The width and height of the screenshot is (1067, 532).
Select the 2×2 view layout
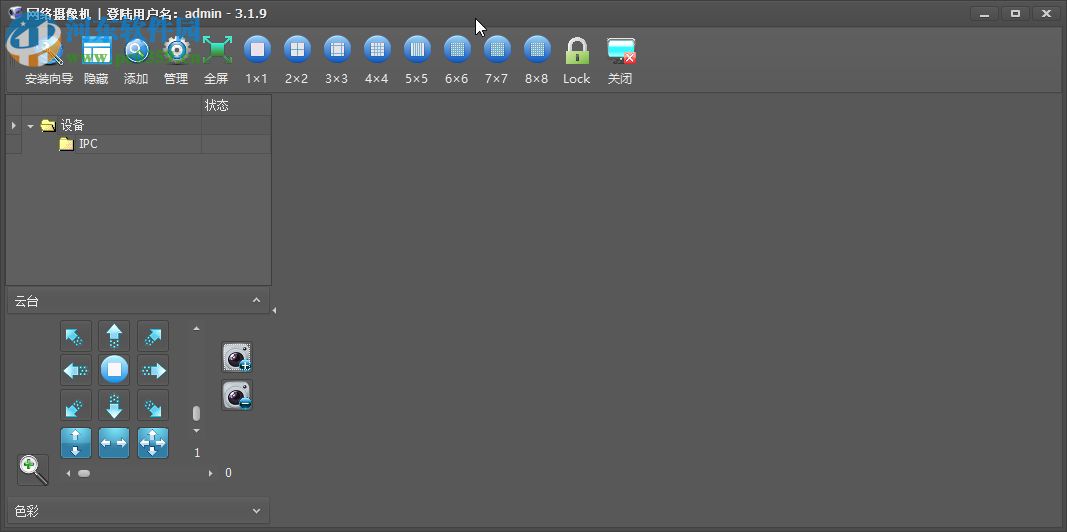coord(297,60)
